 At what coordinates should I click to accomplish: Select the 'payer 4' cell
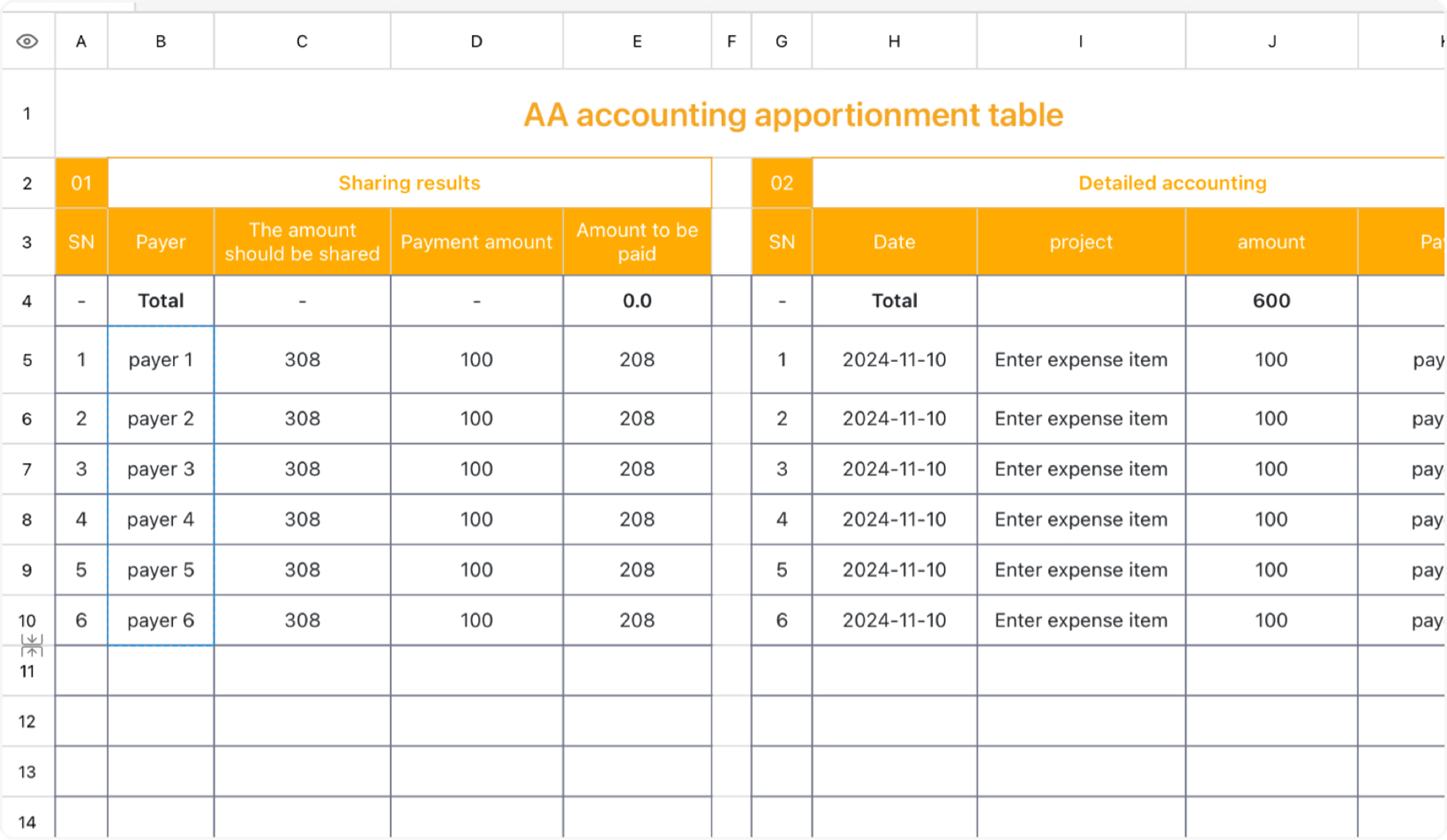pos(161,520)
